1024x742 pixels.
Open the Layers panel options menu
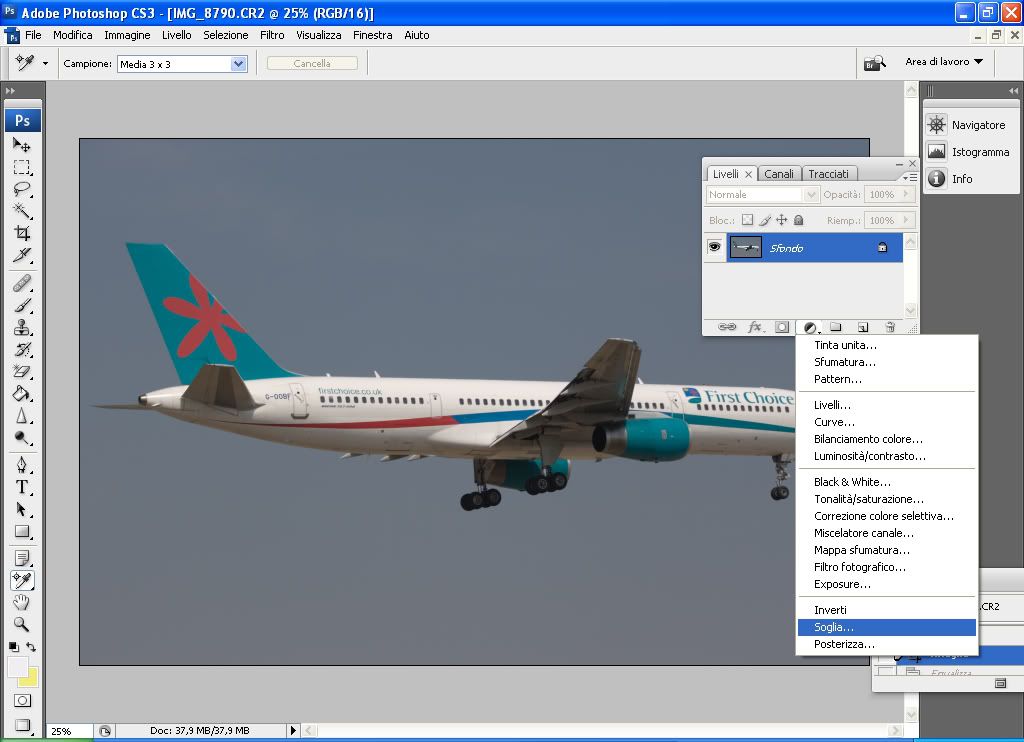point(909,177)
